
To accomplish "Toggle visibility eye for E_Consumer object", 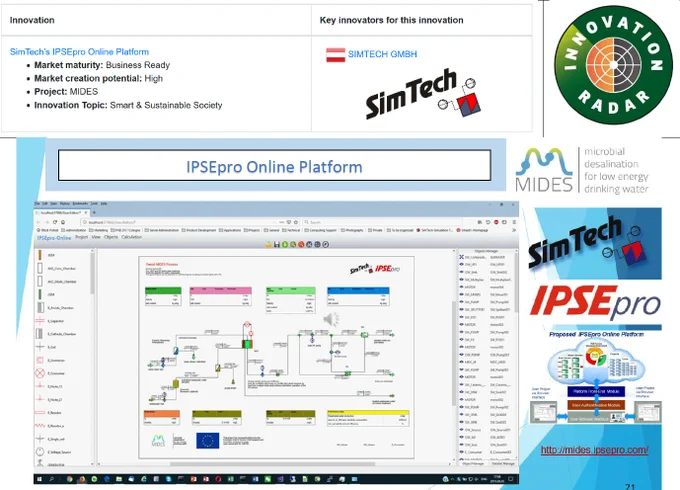I will coord(462,452).
